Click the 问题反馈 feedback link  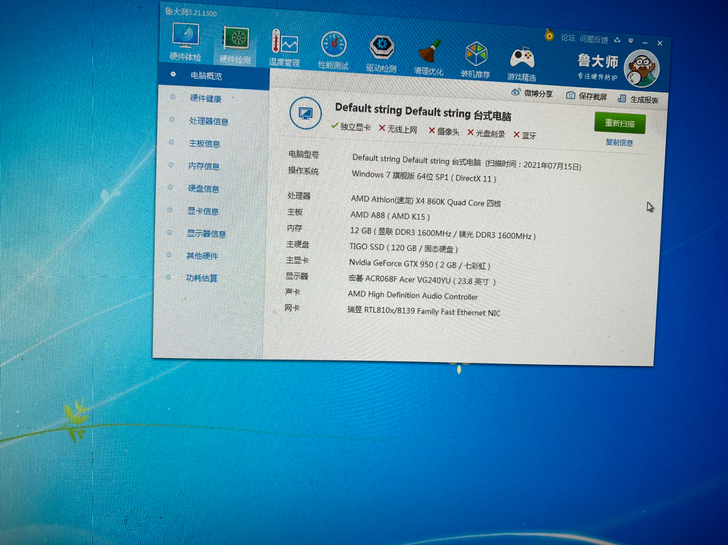coord(594,39)
